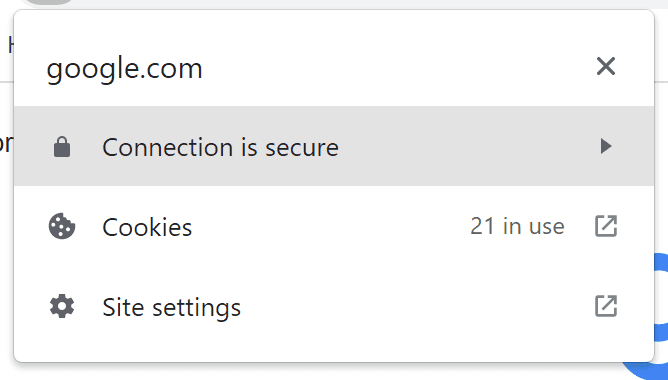Click the cut-off letter left of the heading
Viewport: 668px width, 380px height.
pyautogui.click(x=11, y=45)
